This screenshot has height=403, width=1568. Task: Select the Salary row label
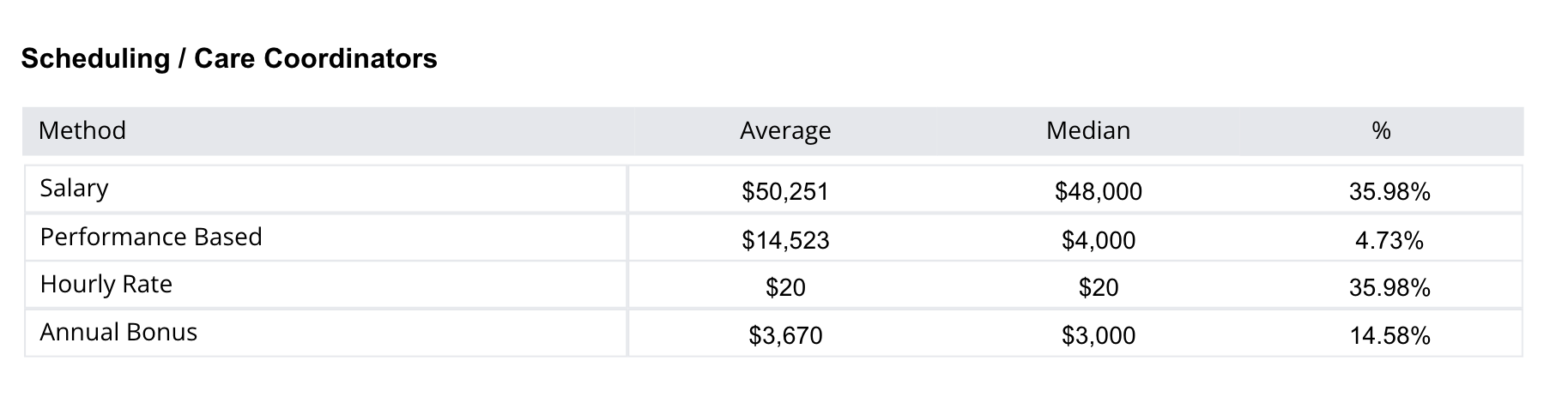coord(74,188)
